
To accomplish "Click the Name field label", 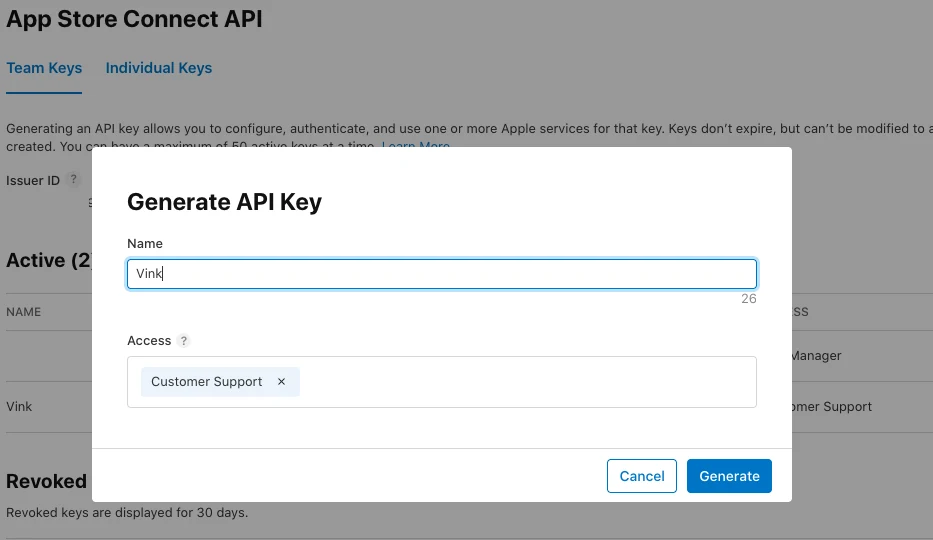I will click(145, 244).
